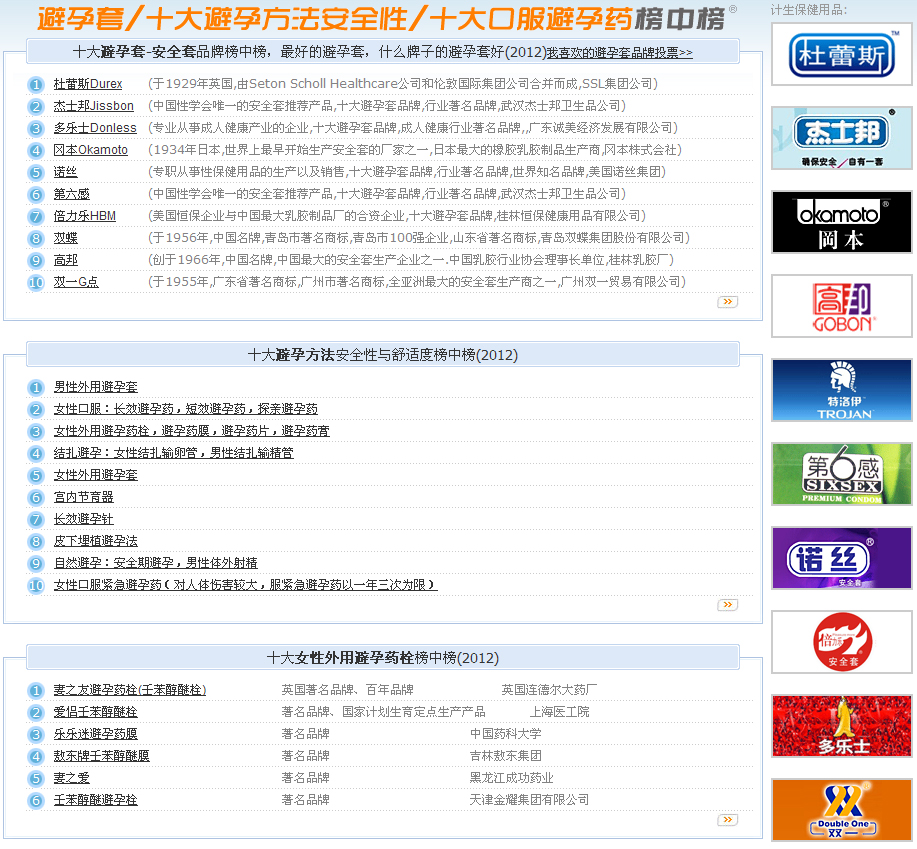
Task: Open the 女性外用避孕套 link
Action: click(x=96, y=475)
